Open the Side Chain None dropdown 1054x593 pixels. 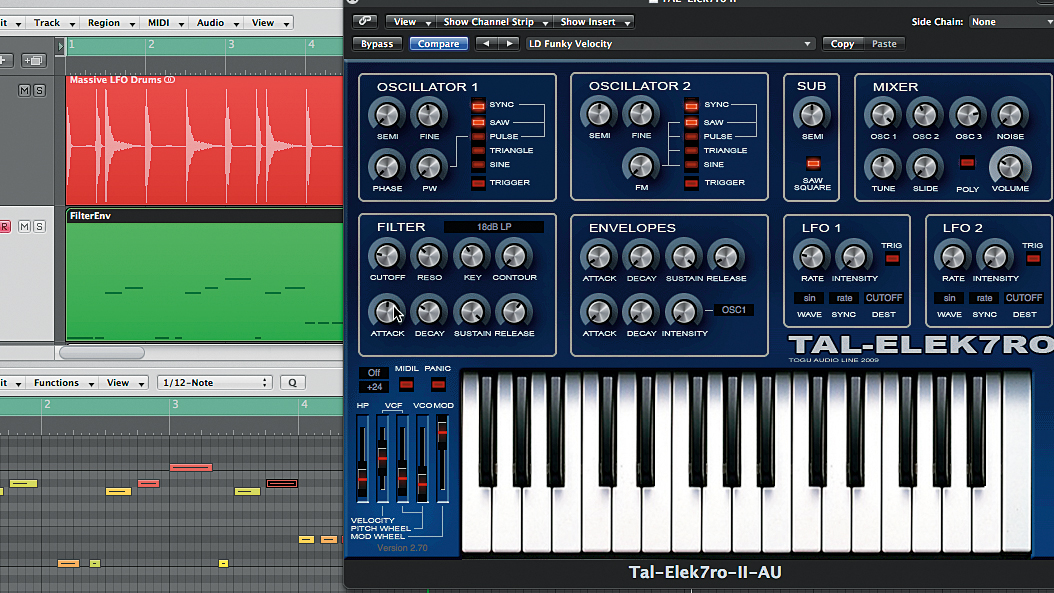(1012, 22)
